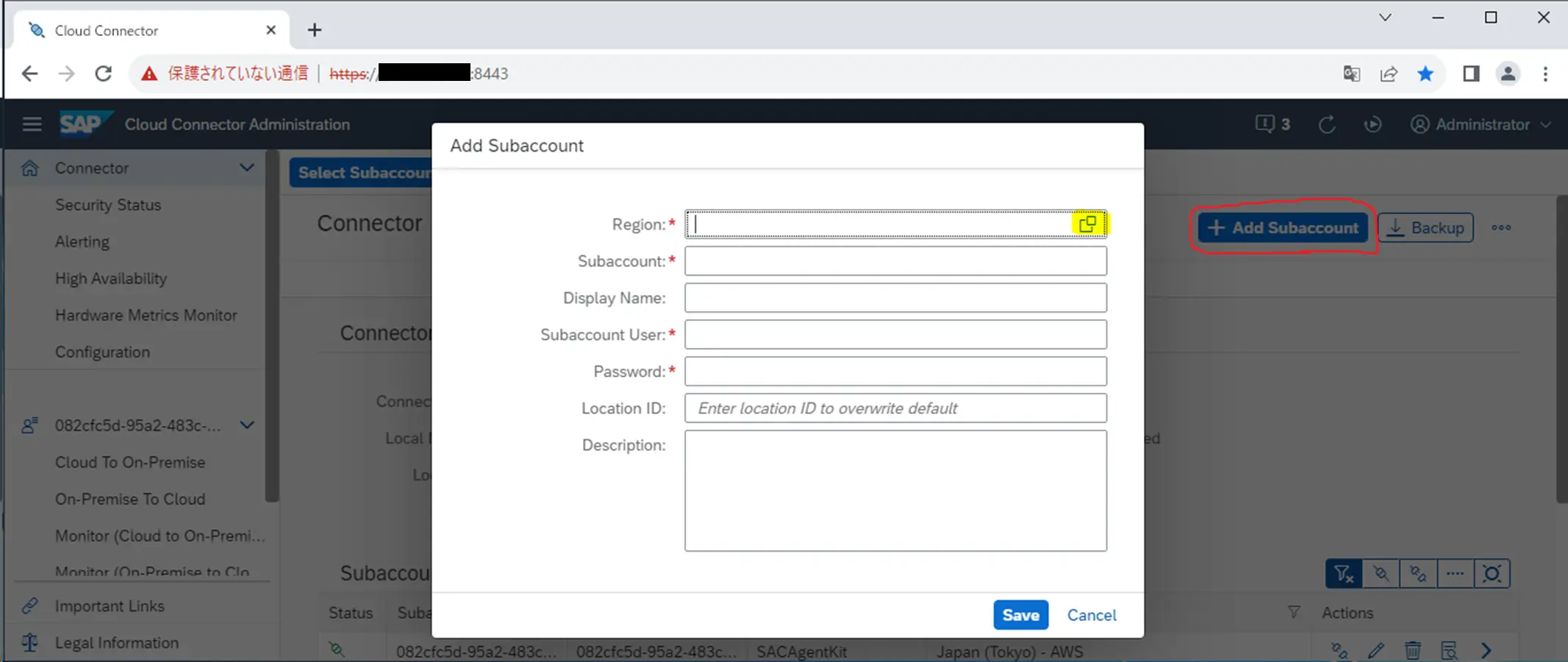Image resolution: width=1568 pixels, height=662 pixels.
Task: Click the Password field
Action: pos(895,371)
